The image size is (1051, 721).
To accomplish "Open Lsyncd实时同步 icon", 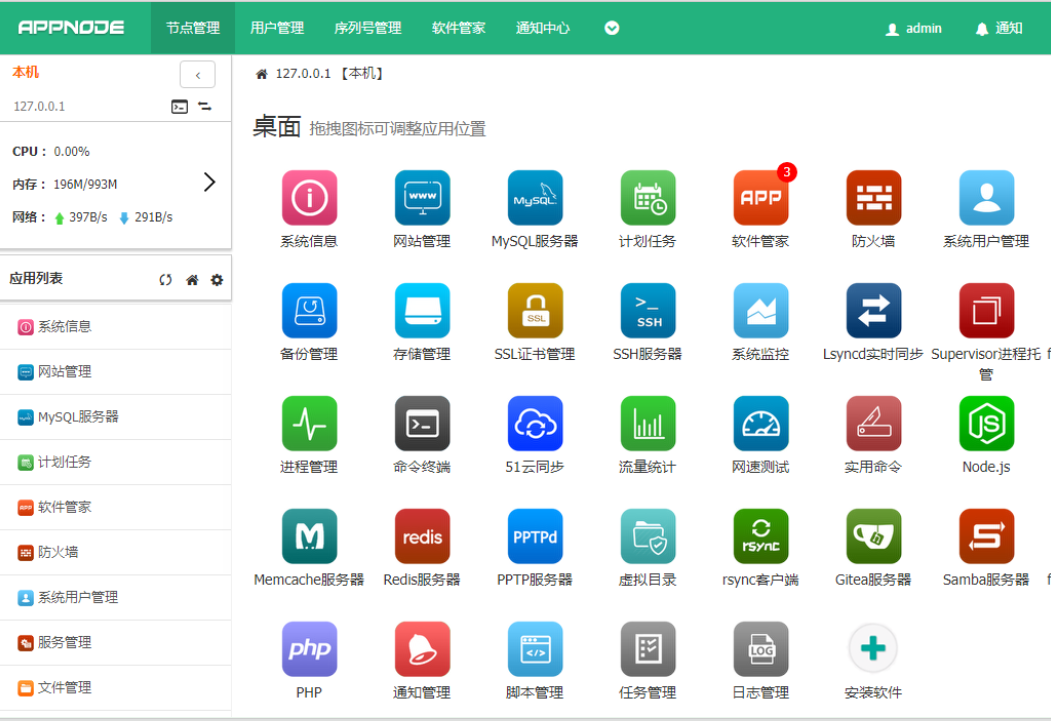I will tap(873, 310).
